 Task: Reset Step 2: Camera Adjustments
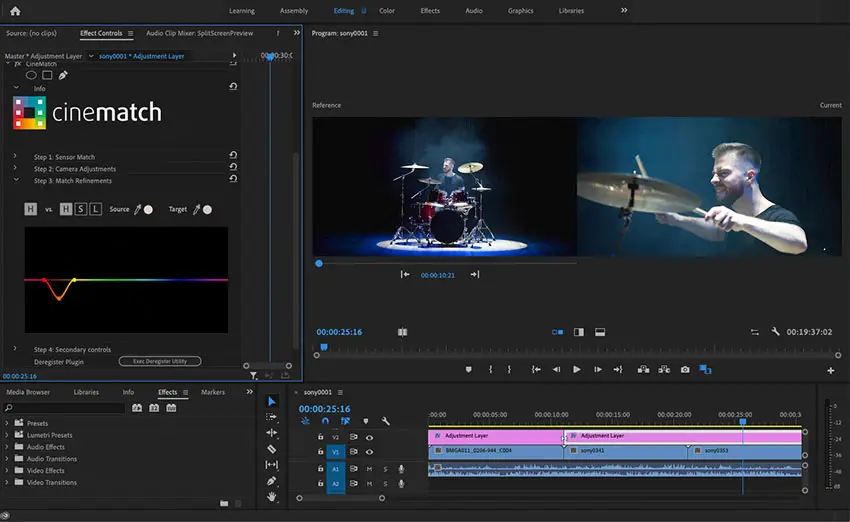(x=233, y=167)
